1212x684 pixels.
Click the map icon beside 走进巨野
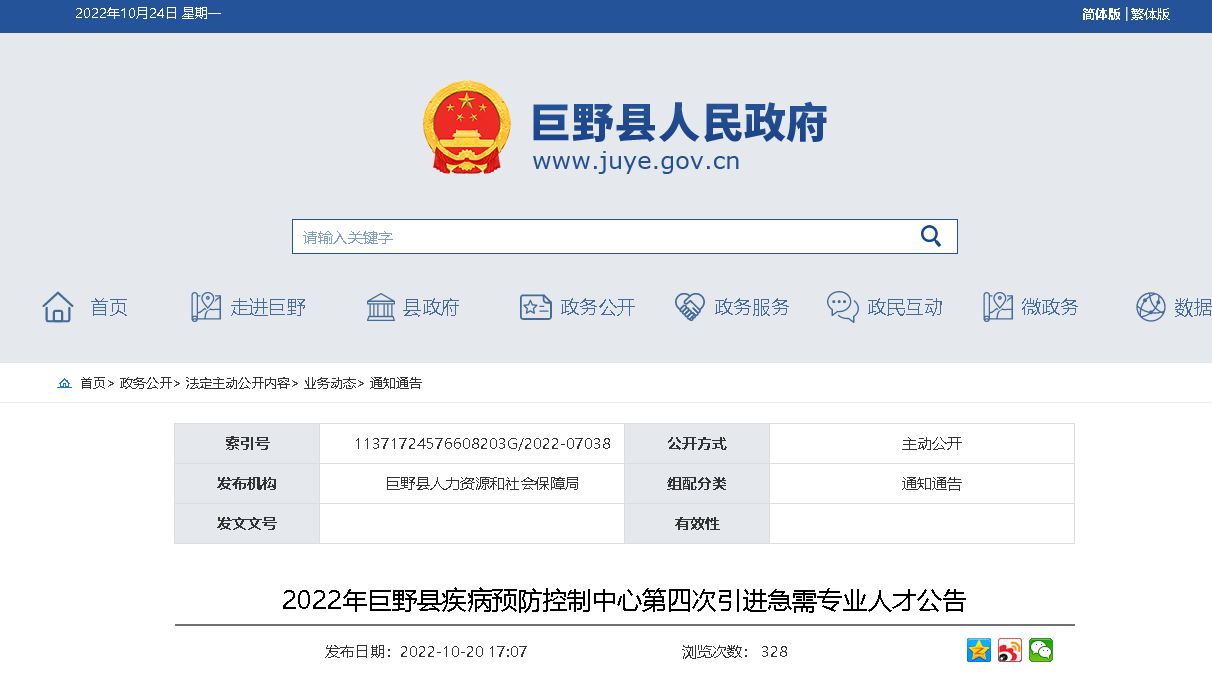pos(206,307)
